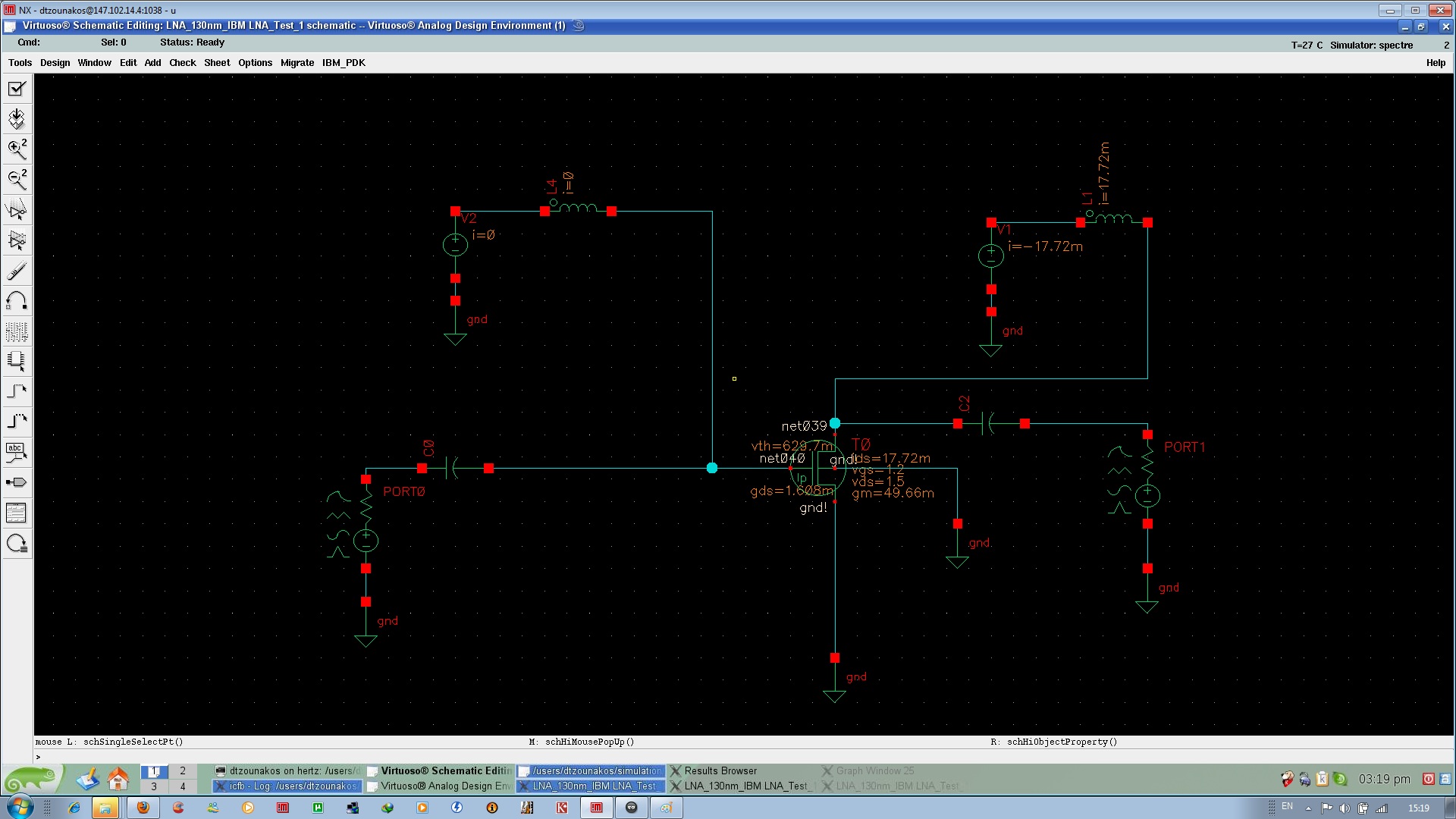Select the narrow wire drawing tool

[17, 391]
